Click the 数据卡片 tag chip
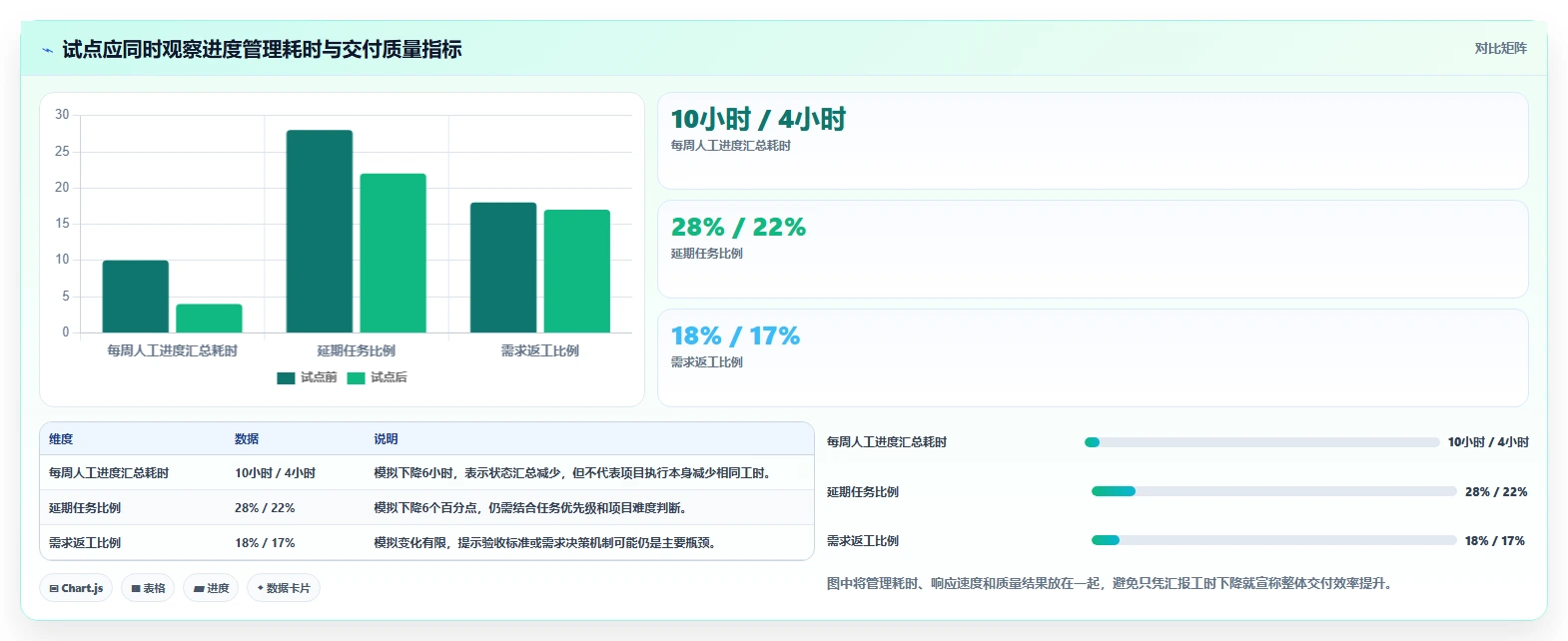This screenshot has height=641, width=1568. click(284, 588)
